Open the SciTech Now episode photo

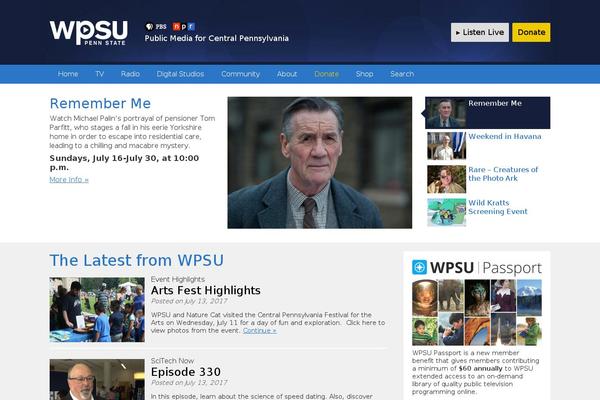click(x=97, y=379)
